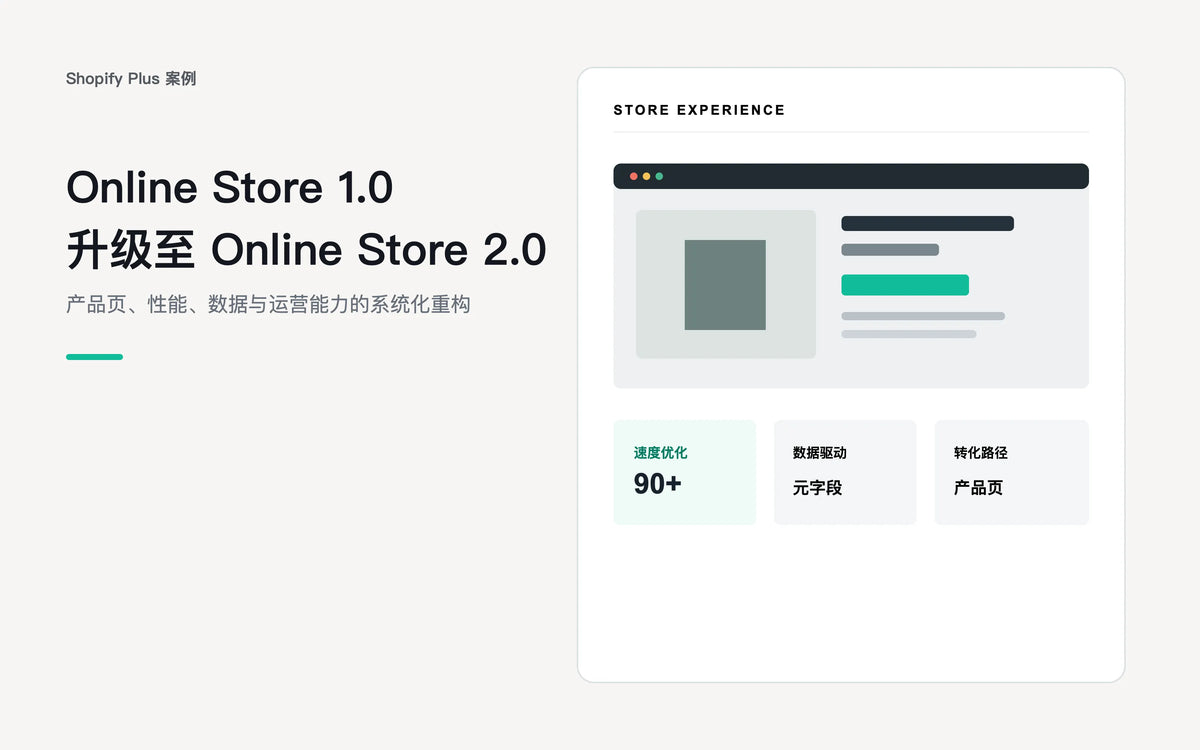The height and width of the screenshot is (750, 1200).
Task: Click the dark product title bar in mockup
Action: click(x=928, y=223)
